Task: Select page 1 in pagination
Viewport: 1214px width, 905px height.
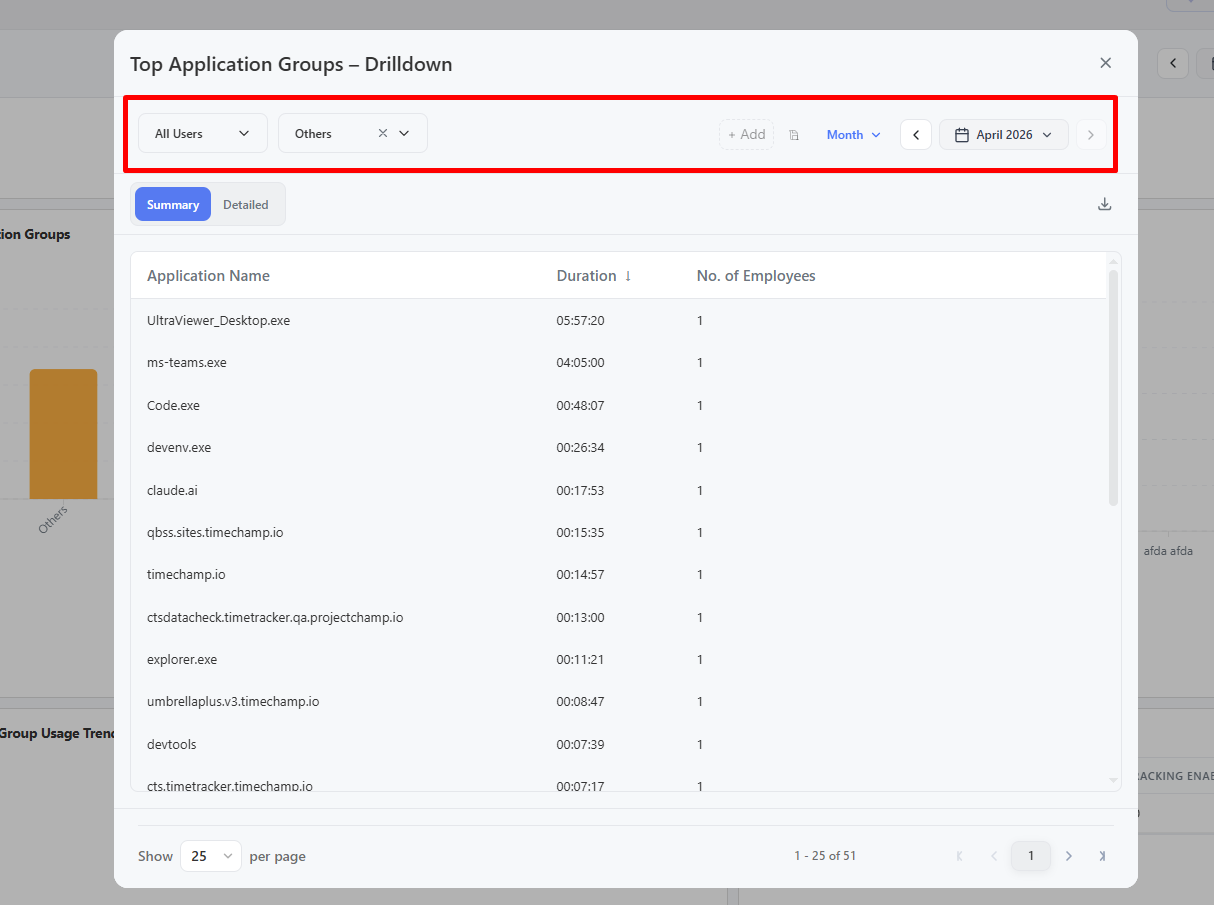Action: [x=1031, y=856]
